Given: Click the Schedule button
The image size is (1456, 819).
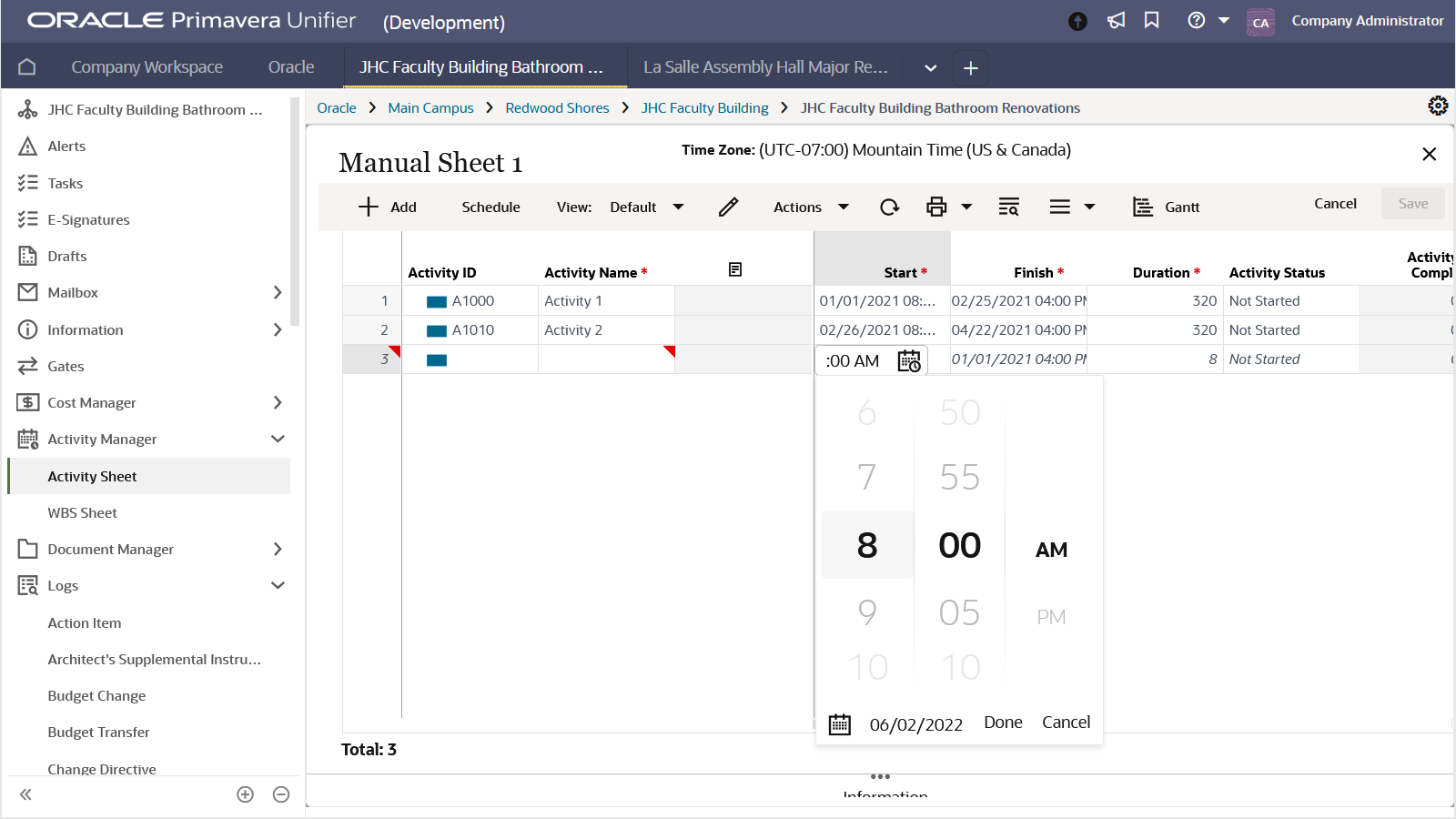Looking at the screenshot, I should point(490,207).
